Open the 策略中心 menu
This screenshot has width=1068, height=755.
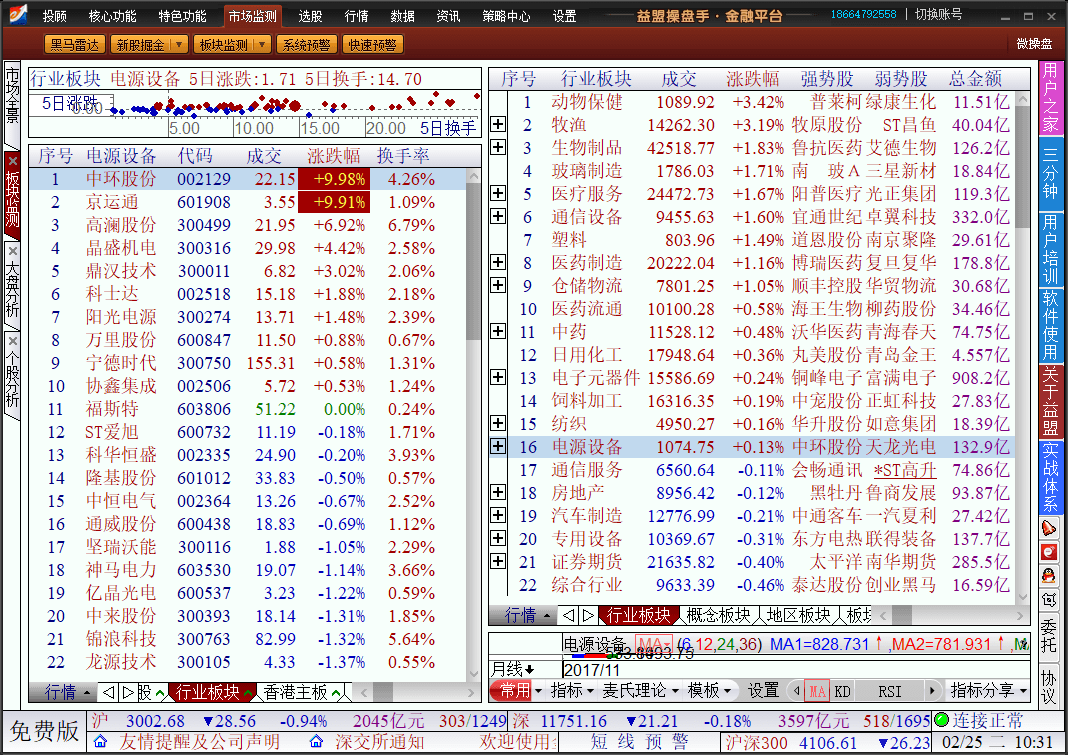pos(506,16)
